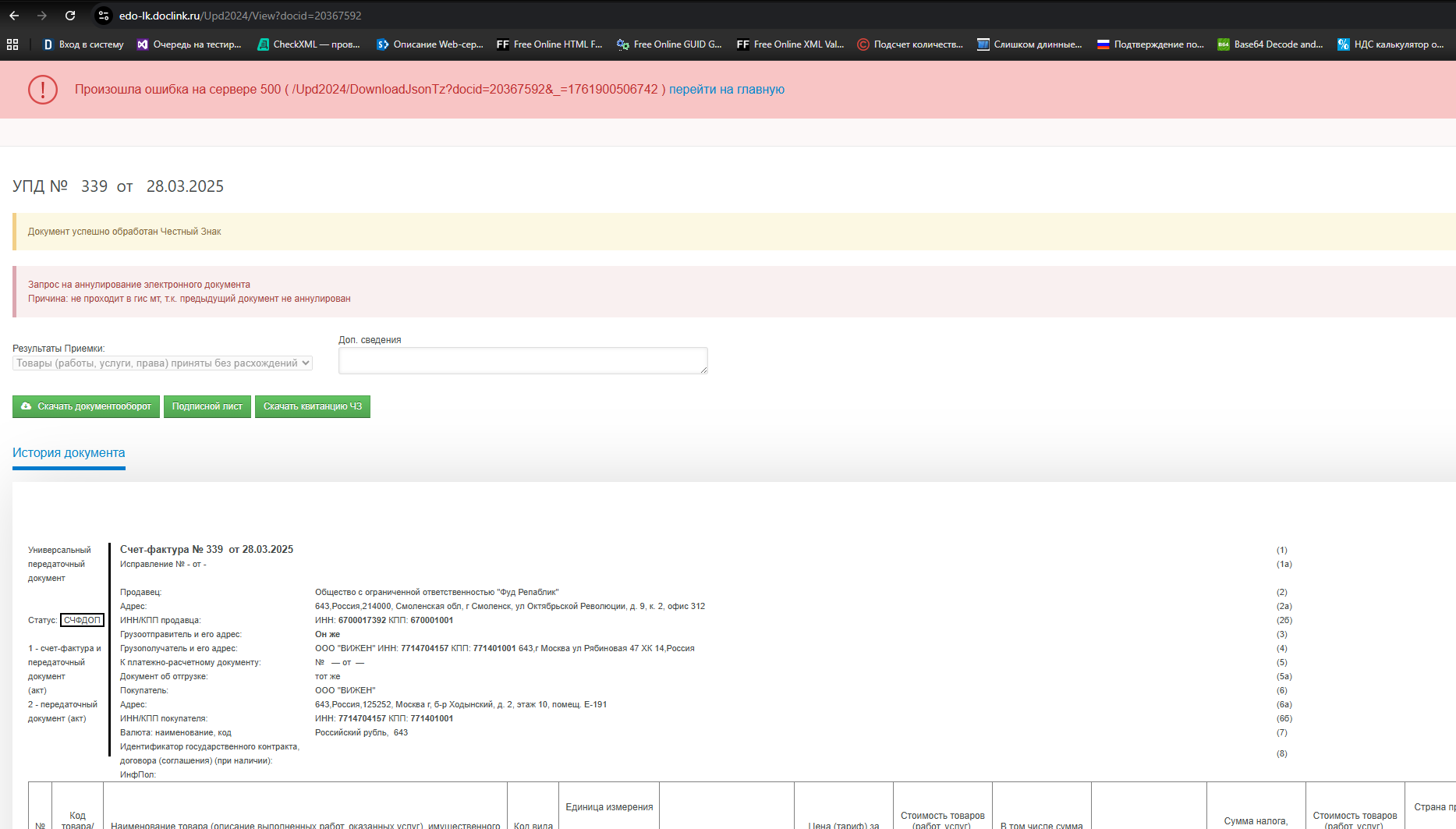Click the 'Единица измерения' table header
Image resolution: width=1456 pixels, height=829 pixels.
point(609,807)
